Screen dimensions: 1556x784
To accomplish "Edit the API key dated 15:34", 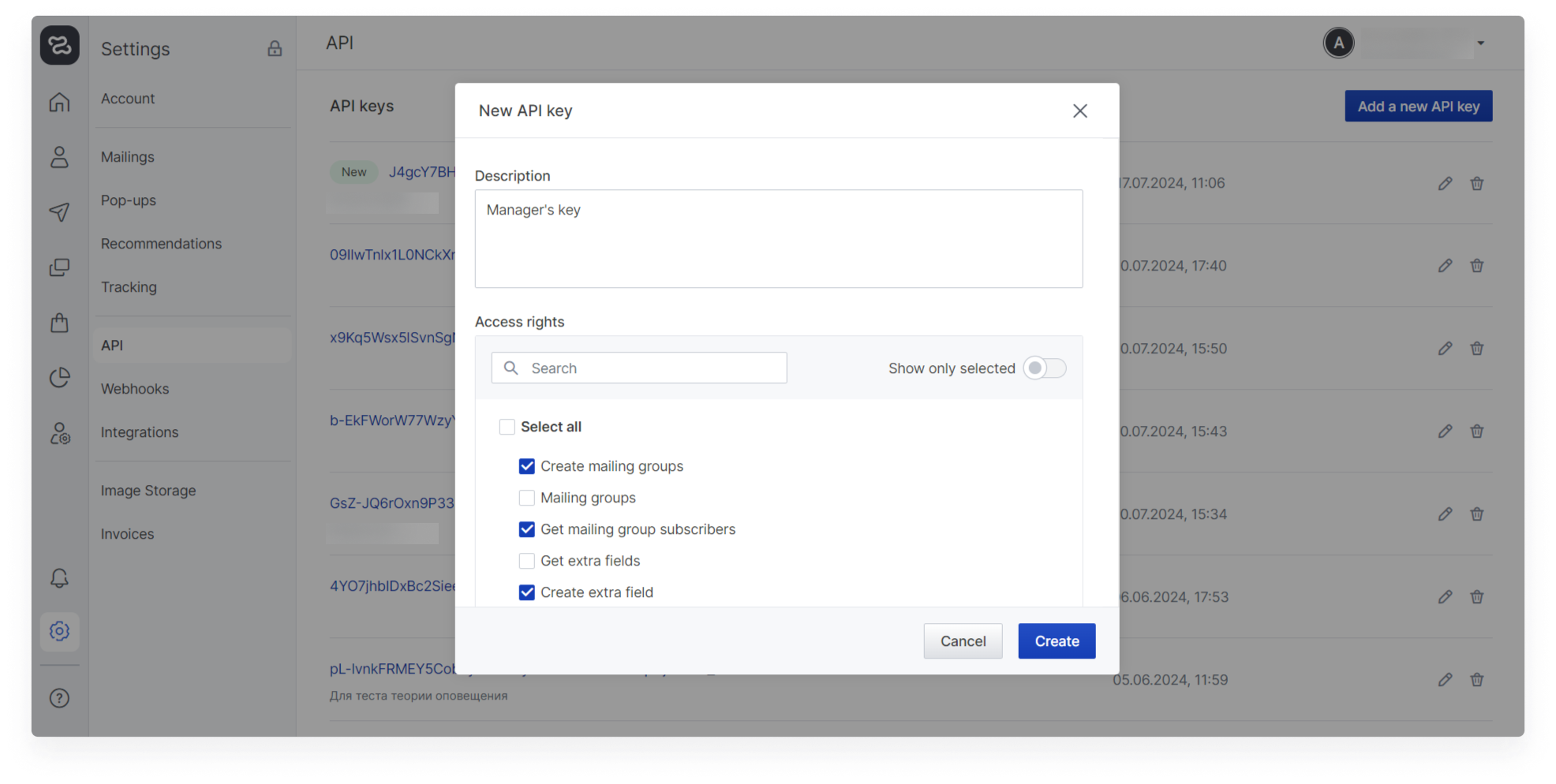I will [x=1445, y=514].
